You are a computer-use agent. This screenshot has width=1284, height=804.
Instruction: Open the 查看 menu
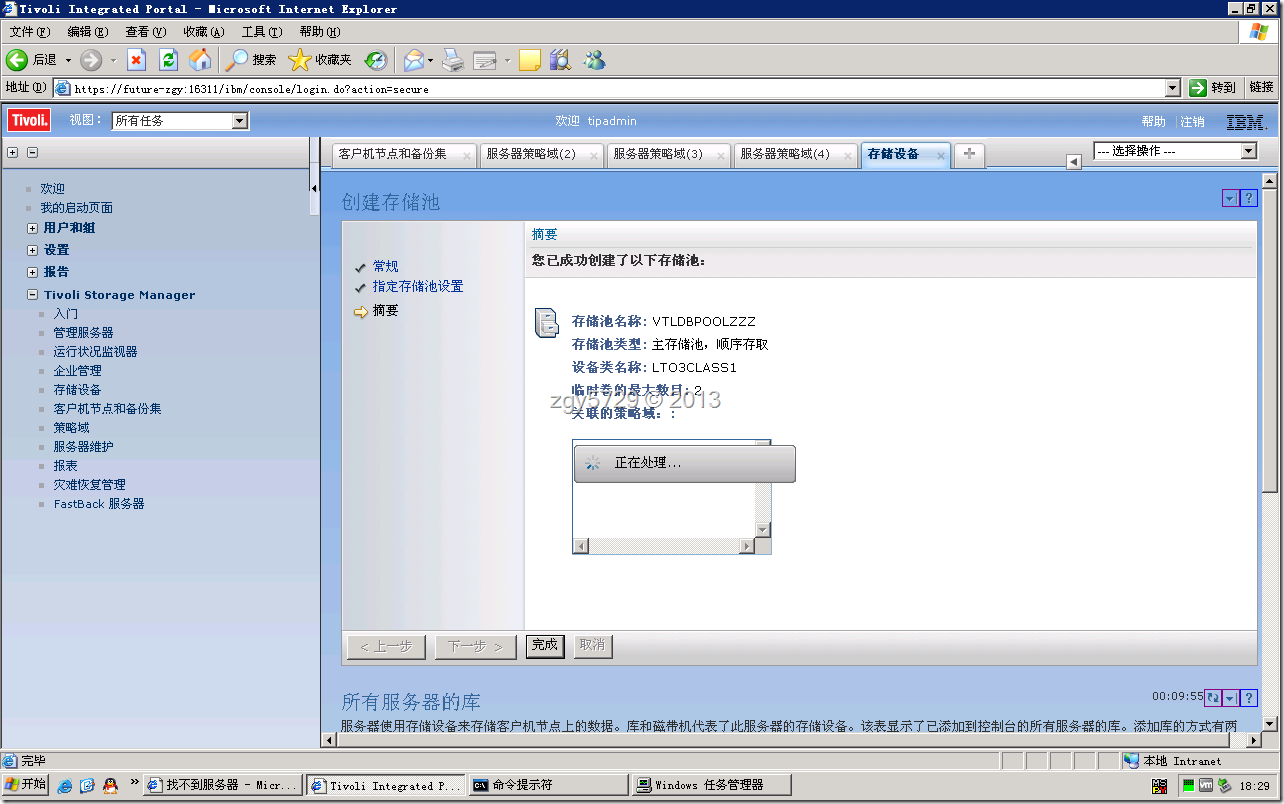coord(145,32)
